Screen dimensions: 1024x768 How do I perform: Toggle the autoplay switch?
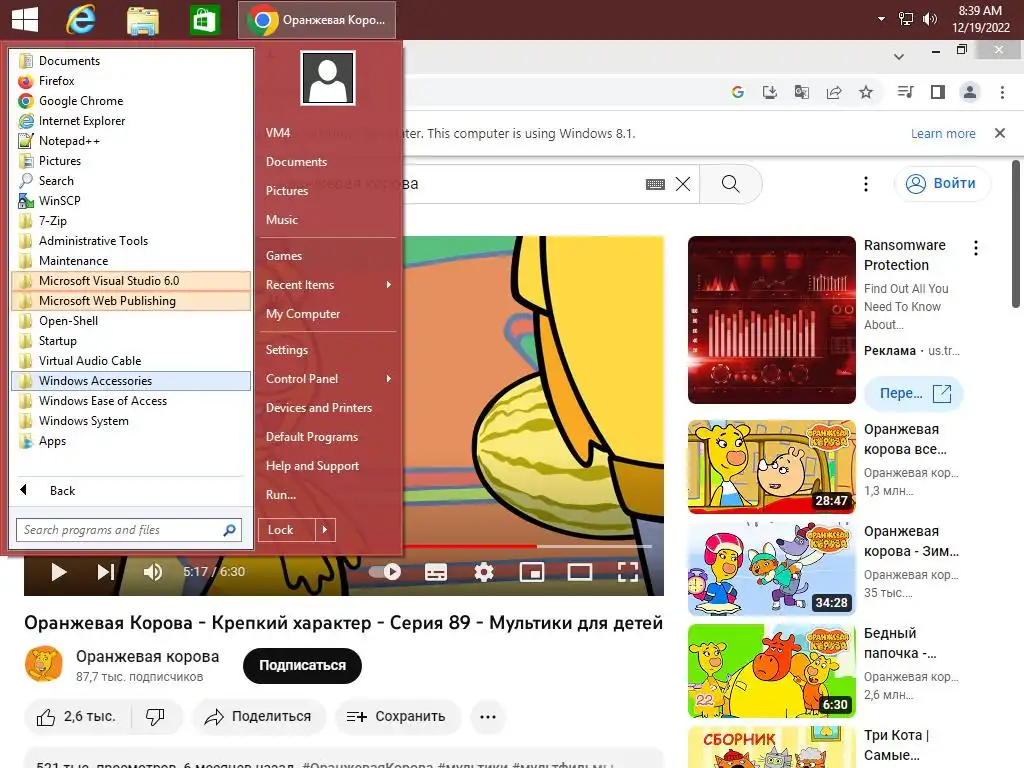tap(385, 572)
